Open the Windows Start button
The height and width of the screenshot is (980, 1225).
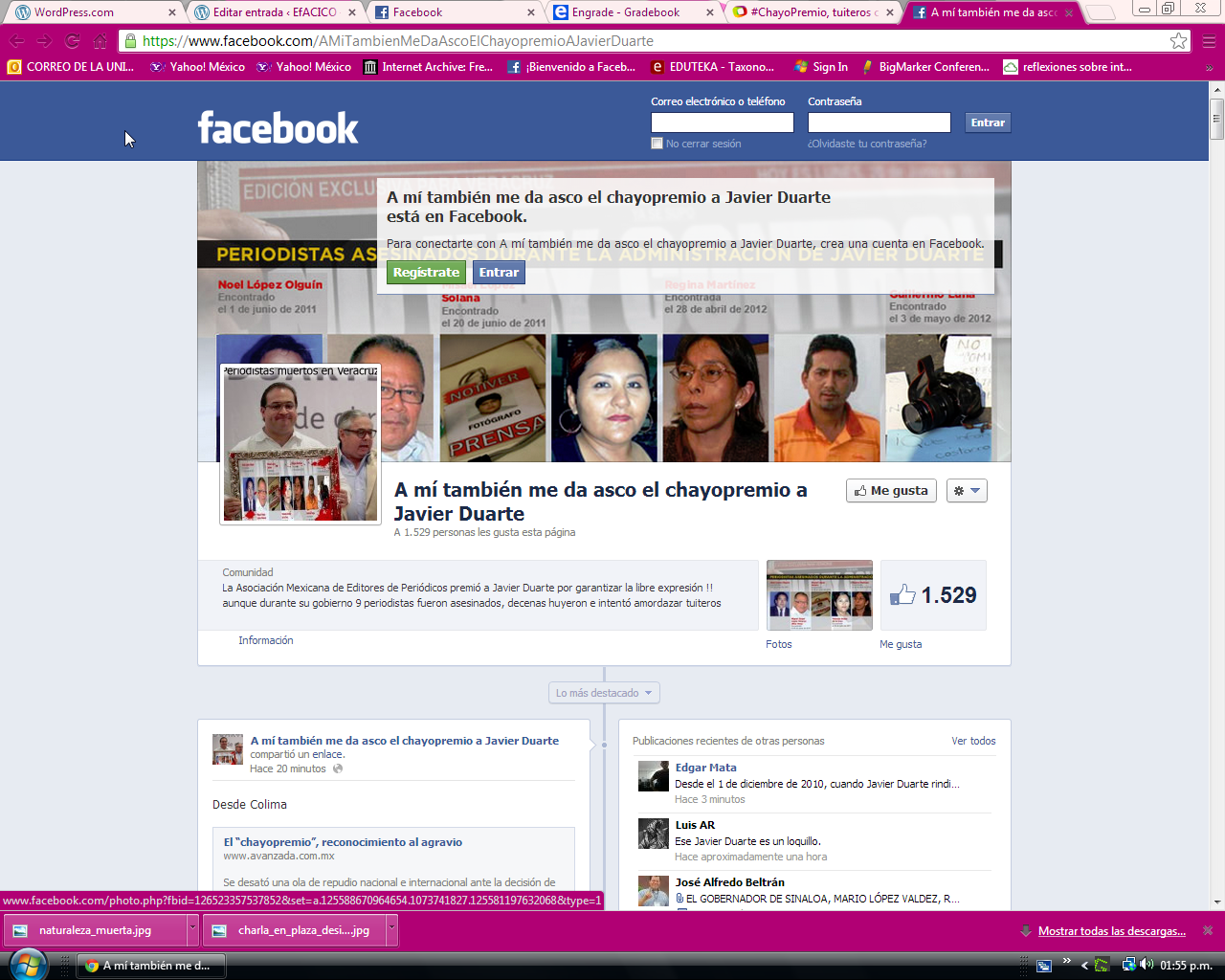coord(27,964)
